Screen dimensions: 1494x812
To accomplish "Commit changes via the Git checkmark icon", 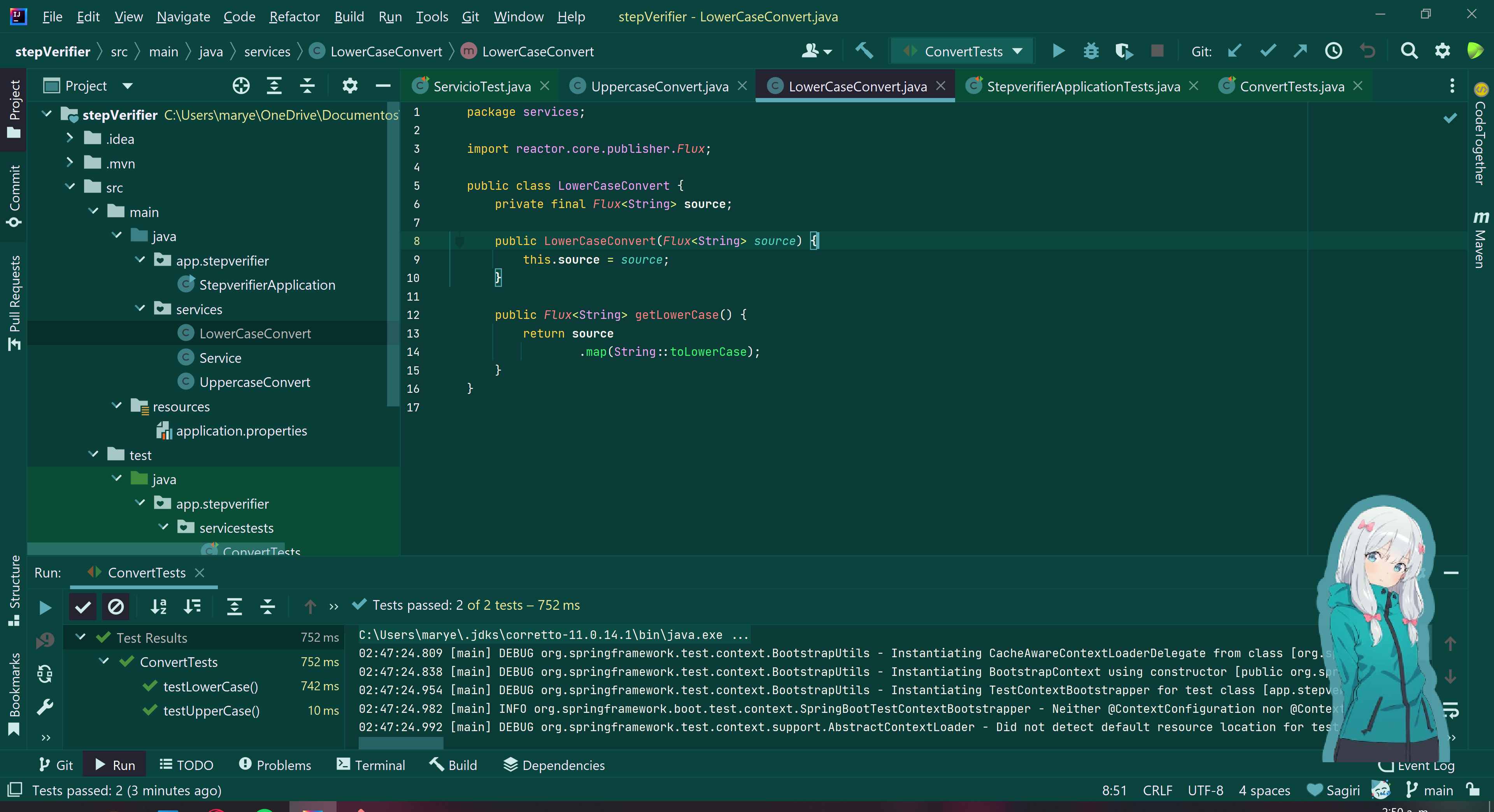I will tap(1268, 51).
